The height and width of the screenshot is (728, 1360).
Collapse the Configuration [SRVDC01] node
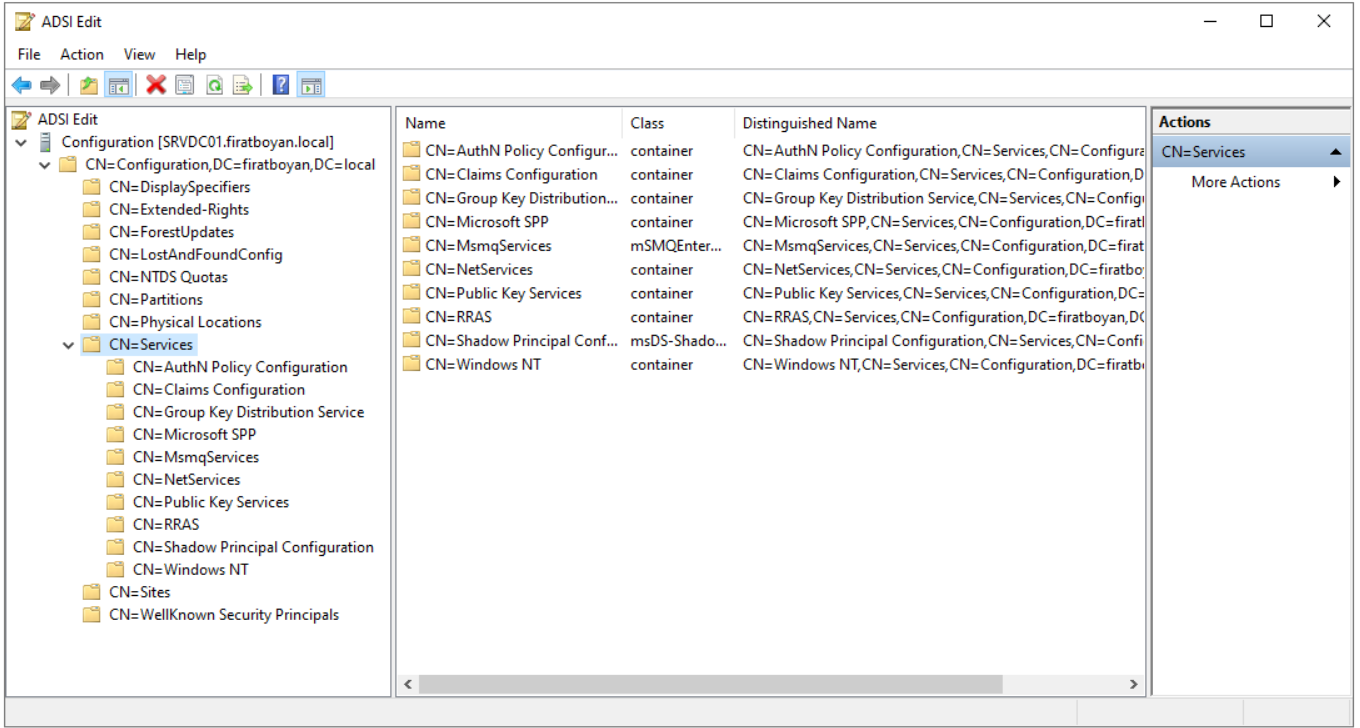point(21,143)
